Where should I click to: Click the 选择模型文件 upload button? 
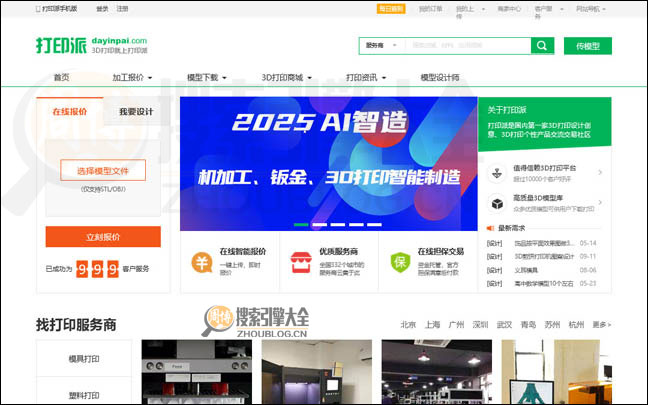(103, 170)
